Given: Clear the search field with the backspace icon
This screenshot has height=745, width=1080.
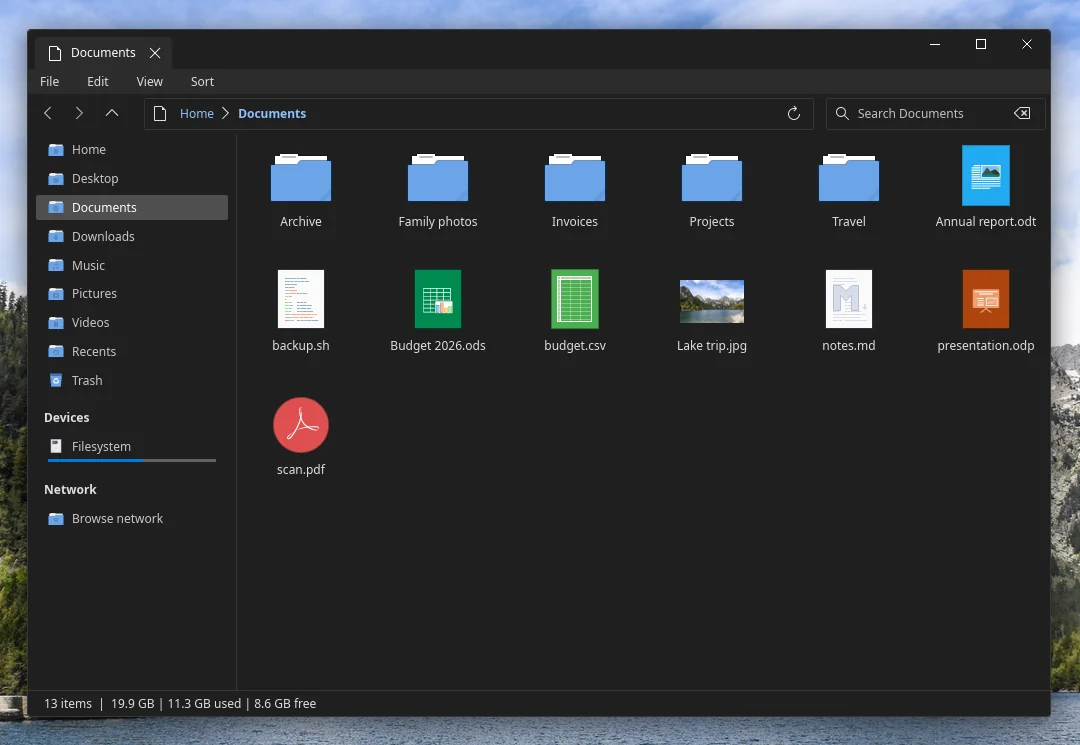Looking at the screenshot, I should (1022, 113).
